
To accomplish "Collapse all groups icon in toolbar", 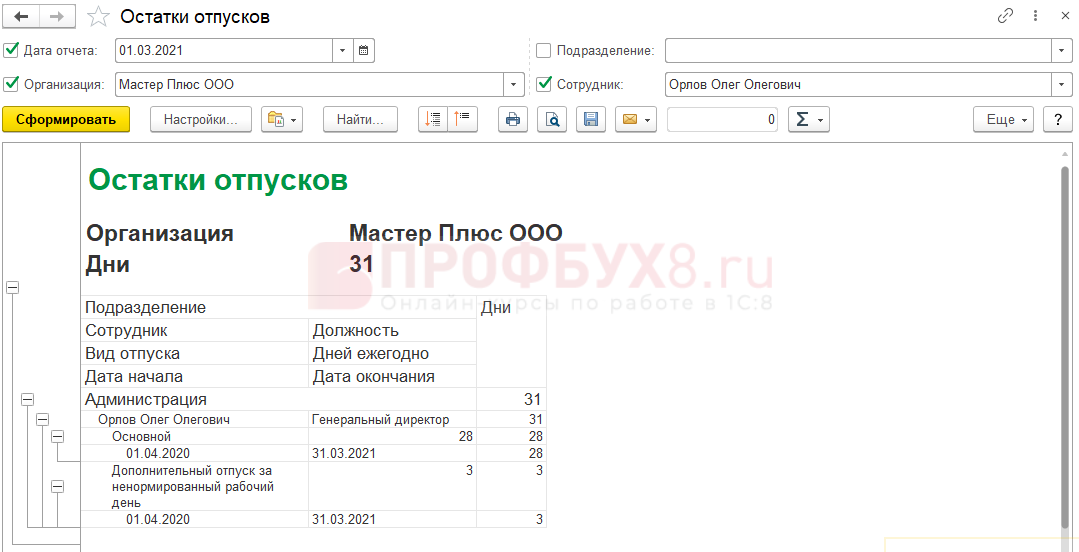I will (x=462, y=119).
